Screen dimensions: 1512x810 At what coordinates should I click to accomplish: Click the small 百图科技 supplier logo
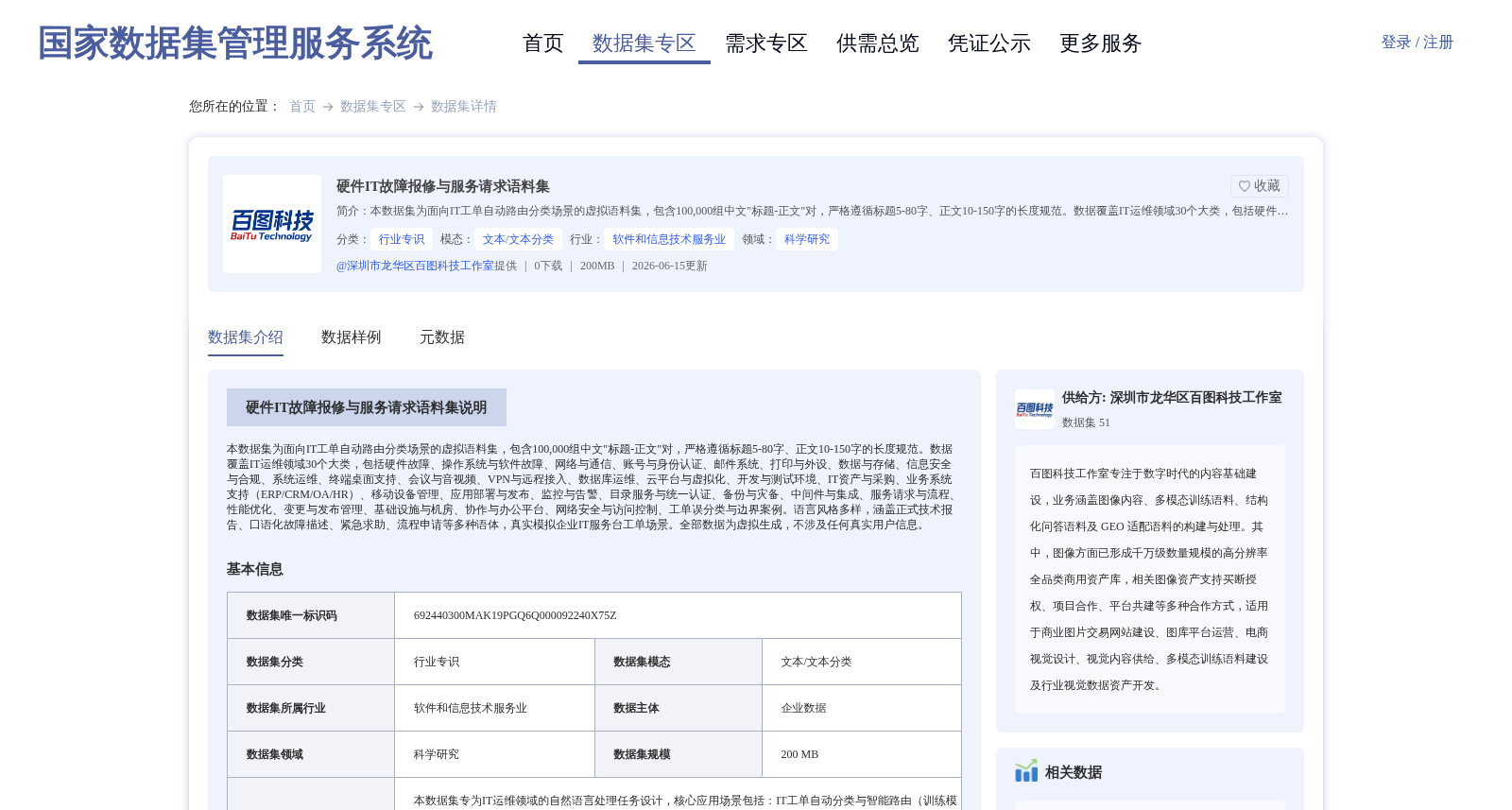[x=1035, y=409]
